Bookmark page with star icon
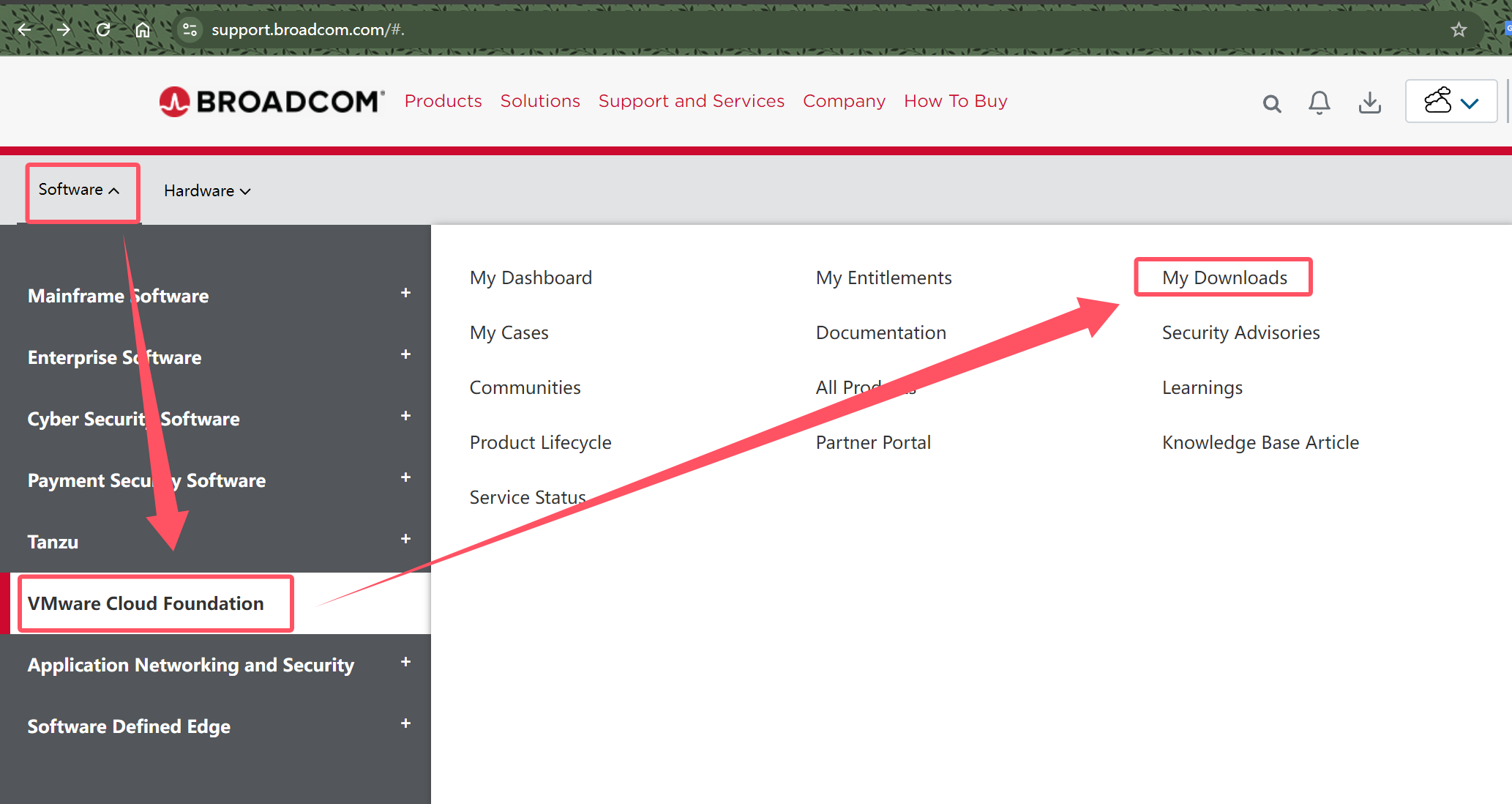The image size is (1512, 804). (x=1459, y=29)
